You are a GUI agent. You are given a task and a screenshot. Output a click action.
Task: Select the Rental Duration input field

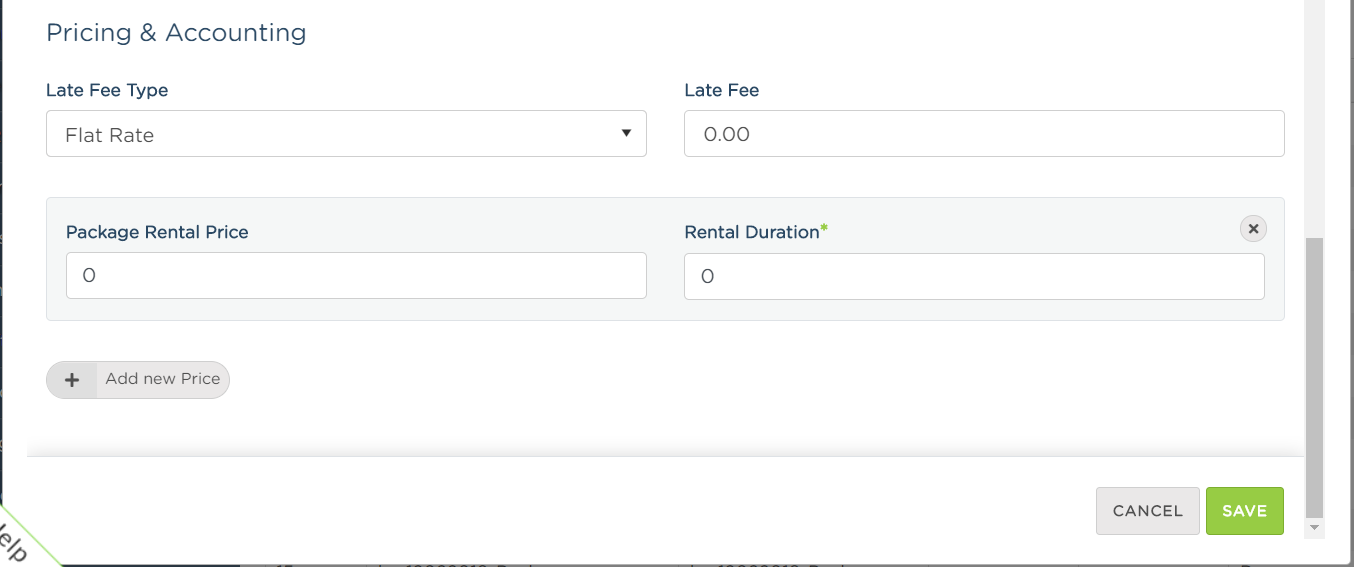(974, 276)
